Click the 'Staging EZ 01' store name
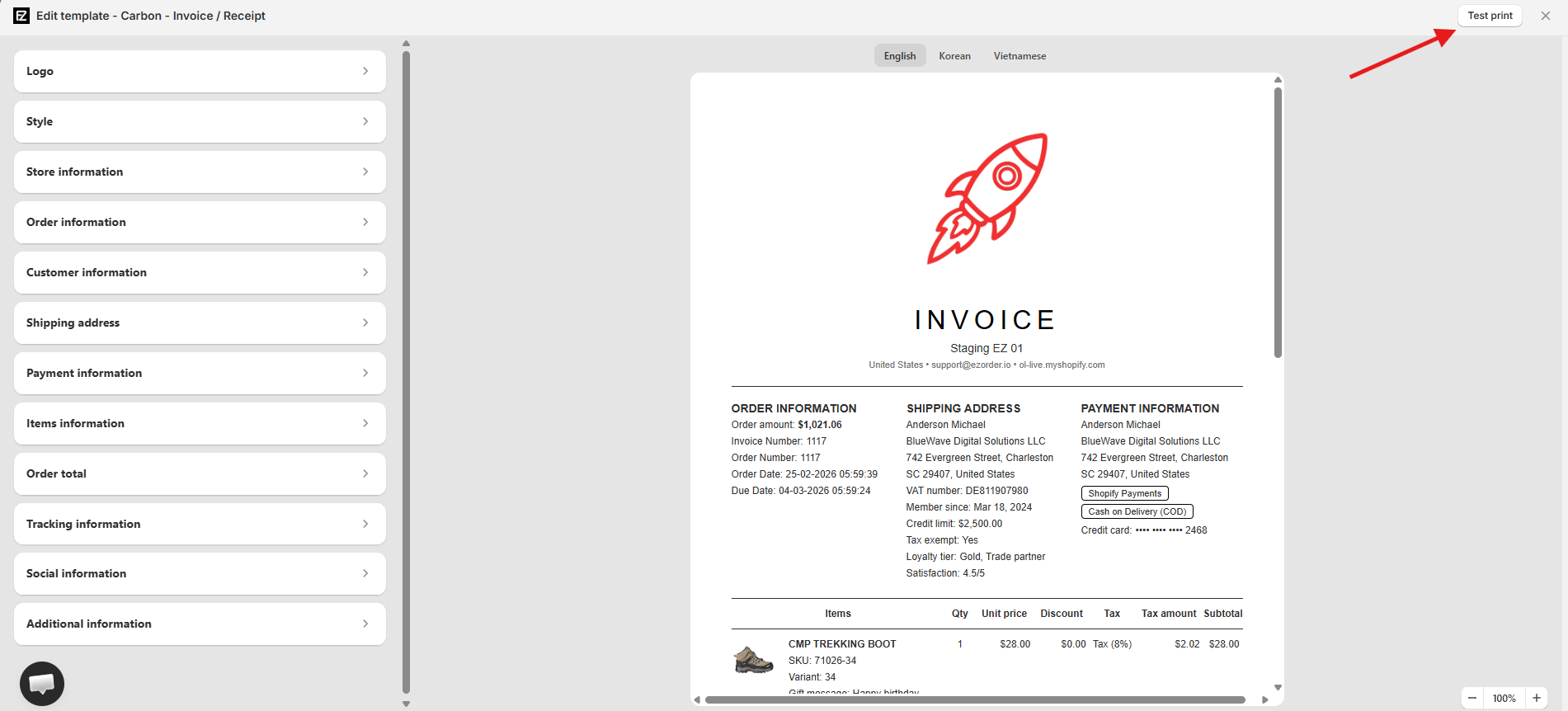Screen dimensions: 1568x711 click(986, 348)
